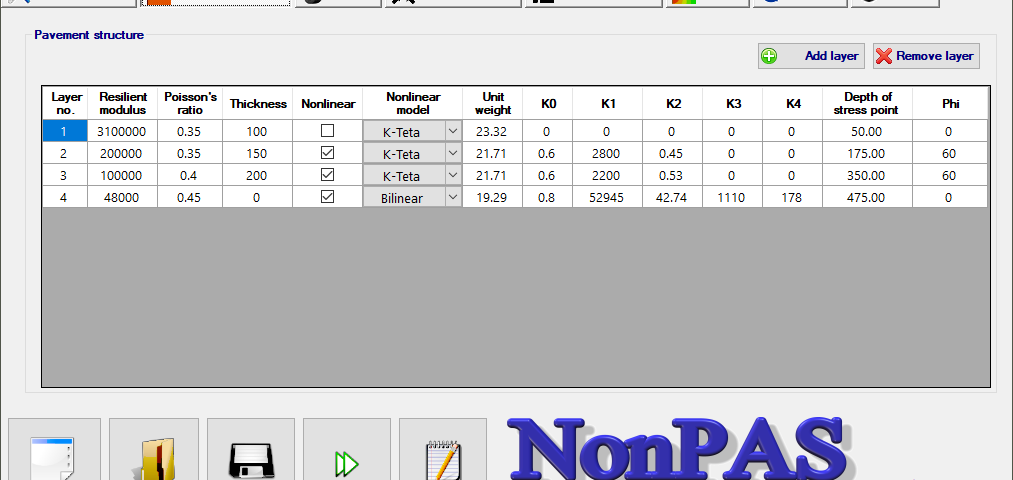Click the Thickness column header

click(258, 103)
